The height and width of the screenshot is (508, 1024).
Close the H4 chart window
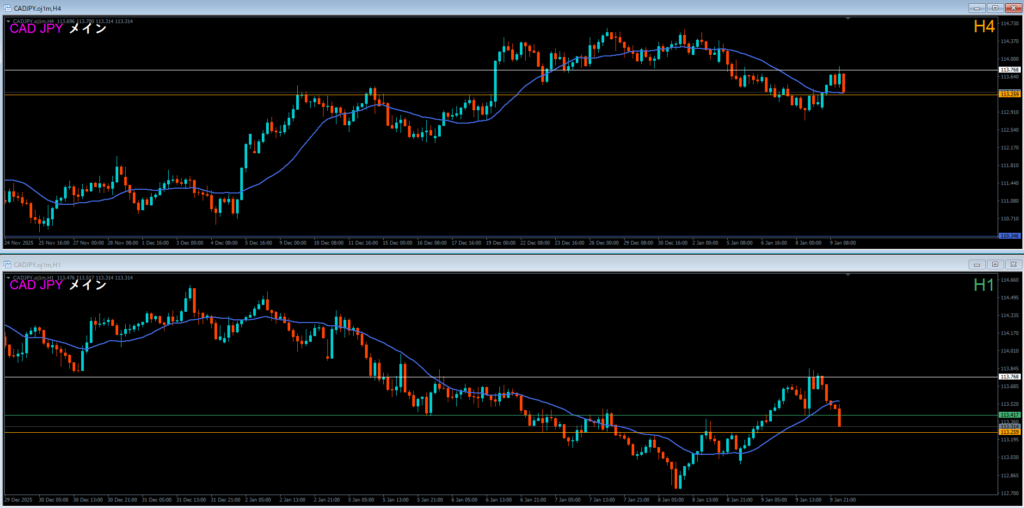(x=1011, y=9)
